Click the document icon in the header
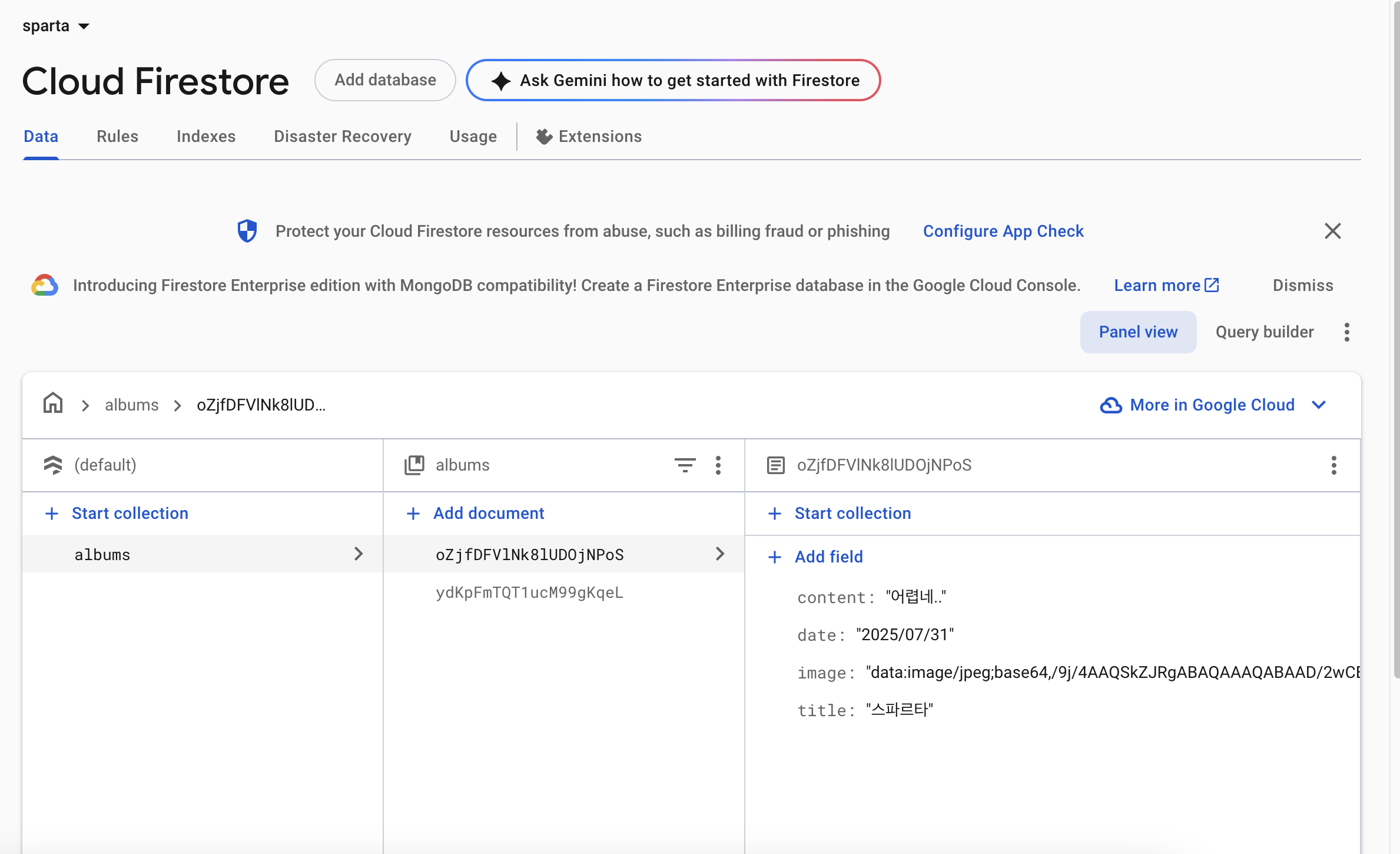Screen dimensions: 1400x854 point(776,465)
